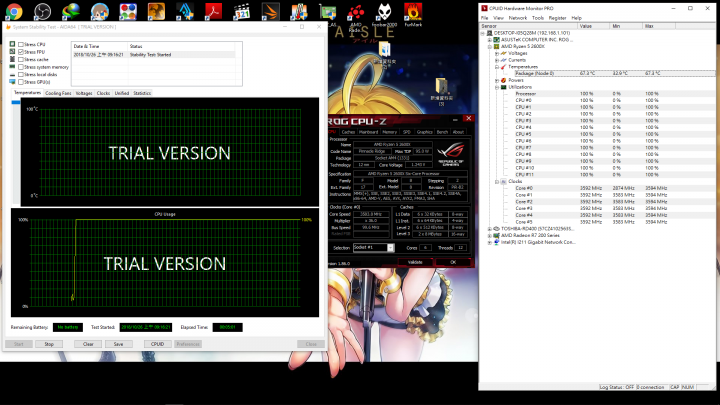Enable the Stress system memory checkbox
This screenshot has height=405, width=720.
pos(21,67)
